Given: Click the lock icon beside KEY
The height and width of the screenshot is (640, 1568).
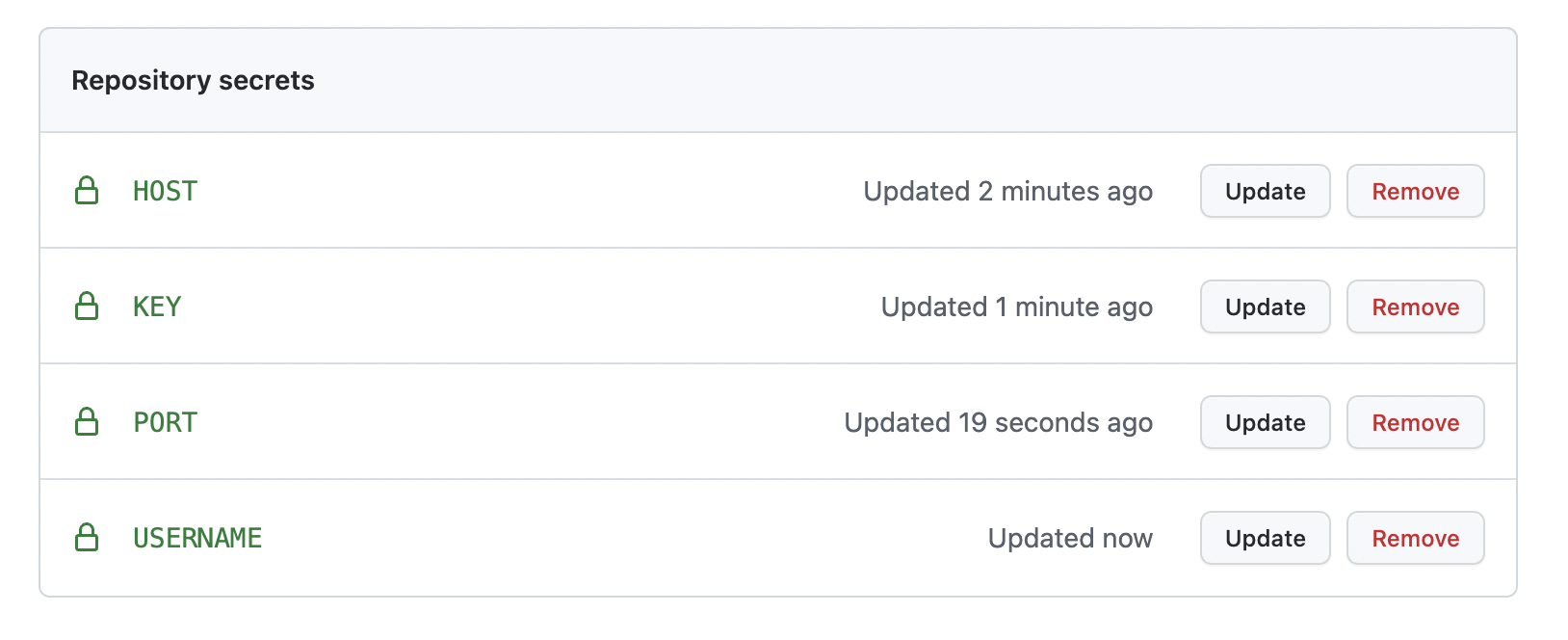Looking at the screenshot, I should pos(87,307).
